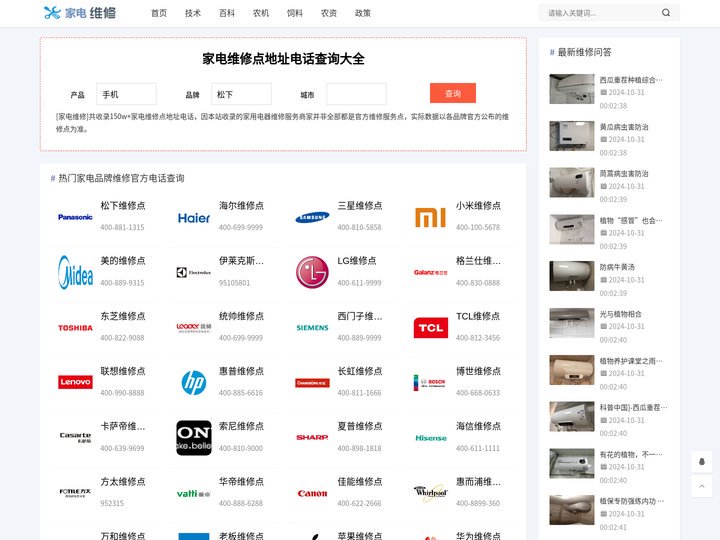The width and height of the screenshot is (720, 540).
Task: Open the Bosch brand logo
Action: [x=430, y=382]
